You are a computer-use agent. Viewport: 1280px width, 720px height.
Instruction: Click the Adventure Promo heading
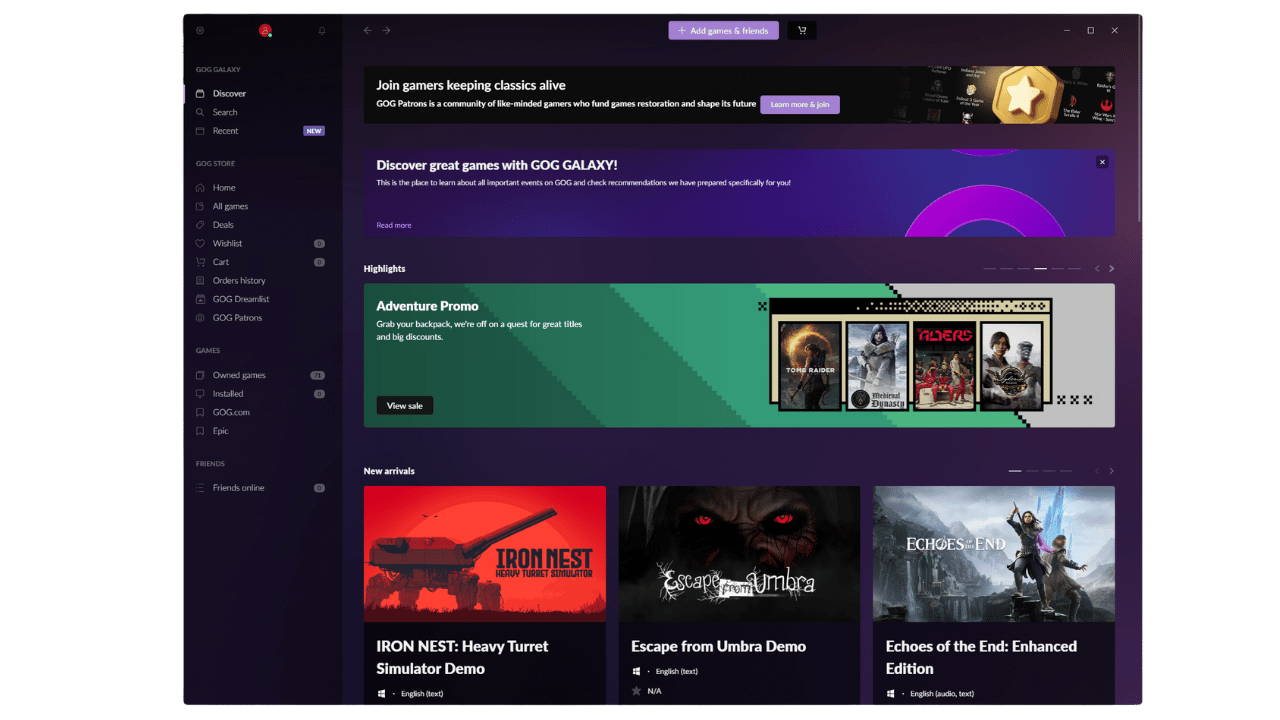pyautogui.click(x=427, y=306)
